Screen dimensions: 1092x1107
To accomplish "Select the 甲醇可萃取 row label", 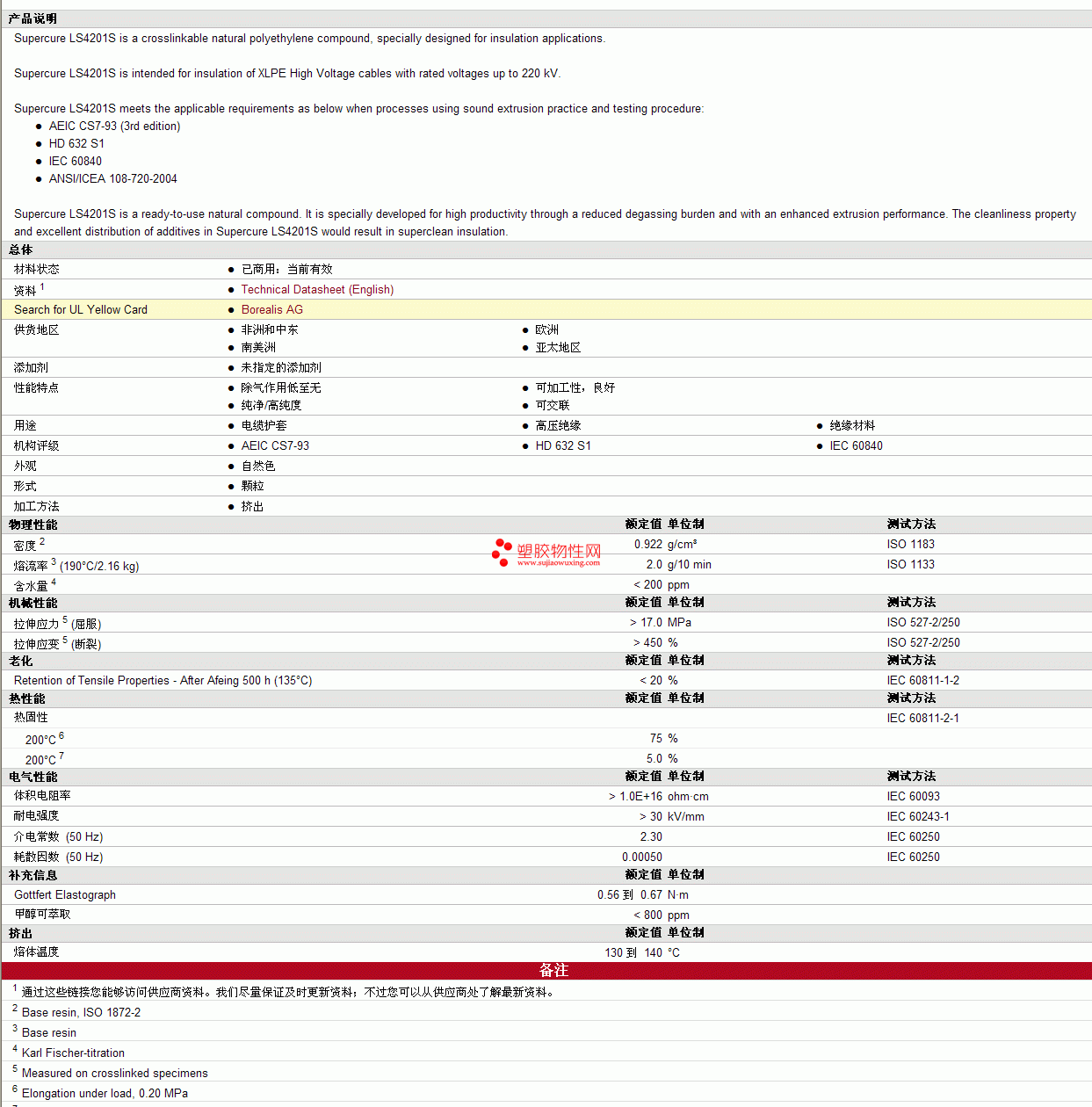I will pos(42,914).
